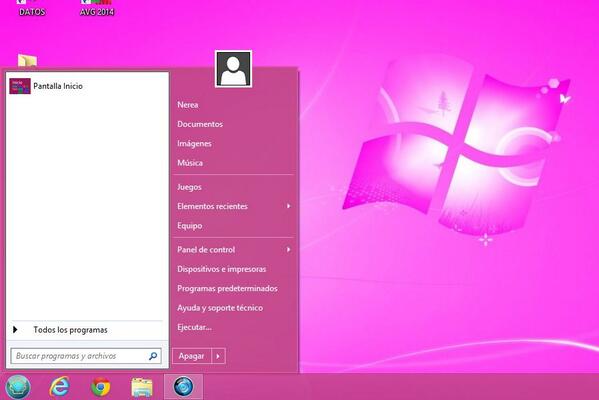Open Imágenes library
Screen dimensions: 599x400
[x=194, y=144]
